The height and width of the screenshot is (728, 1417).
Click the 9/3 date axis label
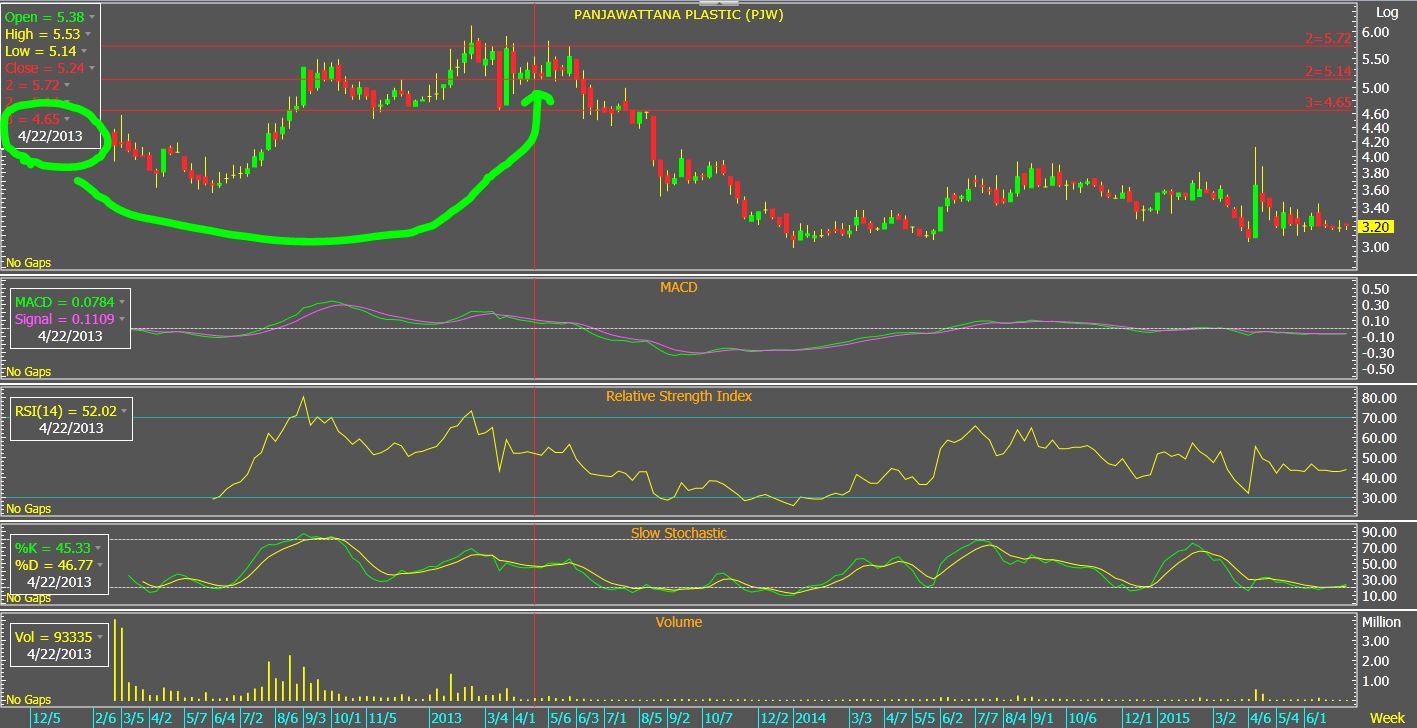(316, 718)
